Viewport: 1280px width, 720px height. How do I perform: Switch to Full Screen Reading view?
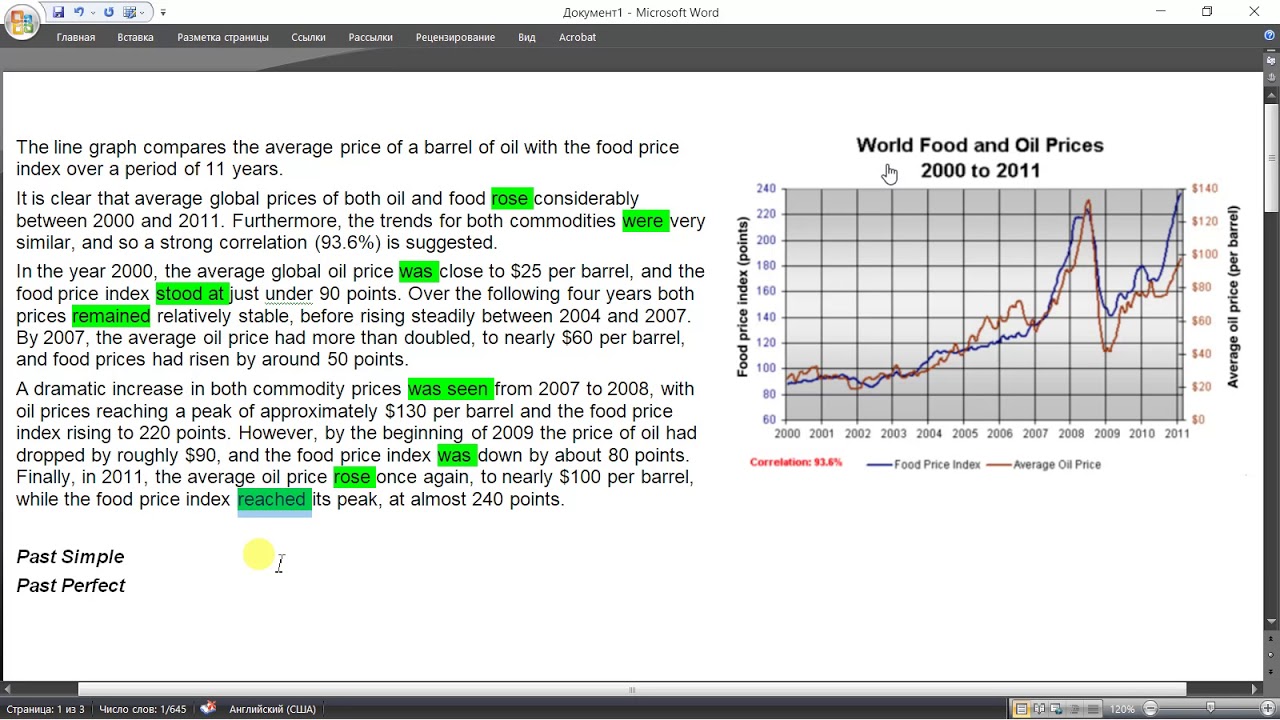(x=1039, y=709)
